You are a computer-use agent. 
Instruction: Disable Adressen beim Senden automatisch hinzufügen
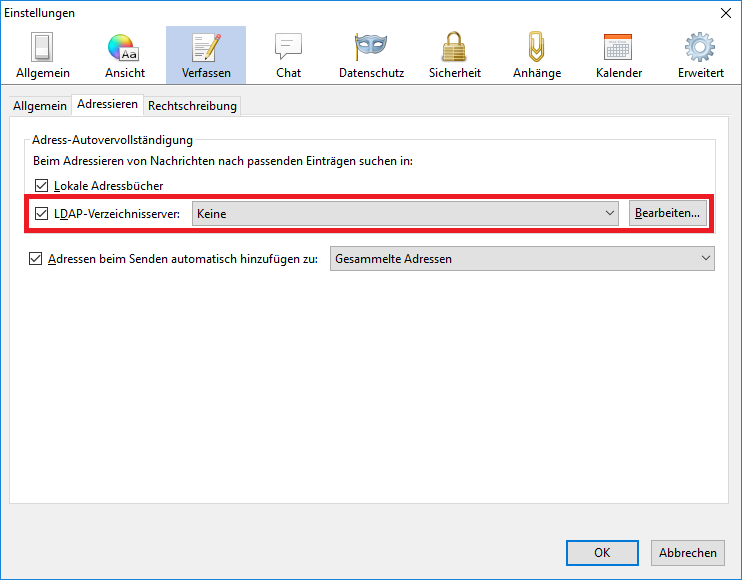pos(36,259)
